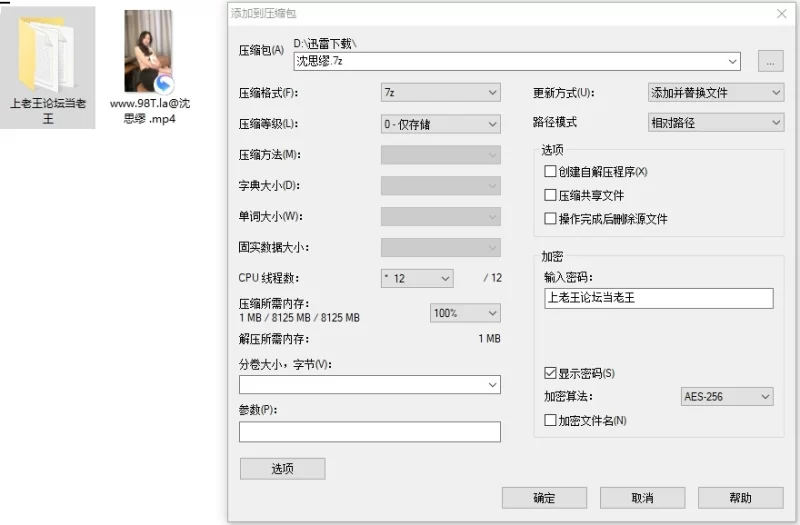
Task: Click the browse "..." button beside archive path
Action: pyautogui.click(x=770, y=61)
